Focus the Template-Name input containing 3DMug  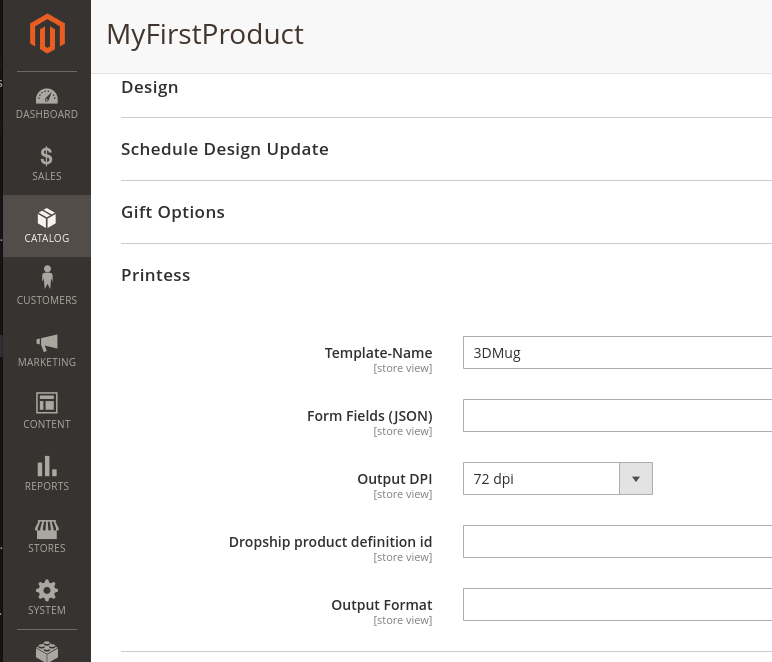pos(617,352)
